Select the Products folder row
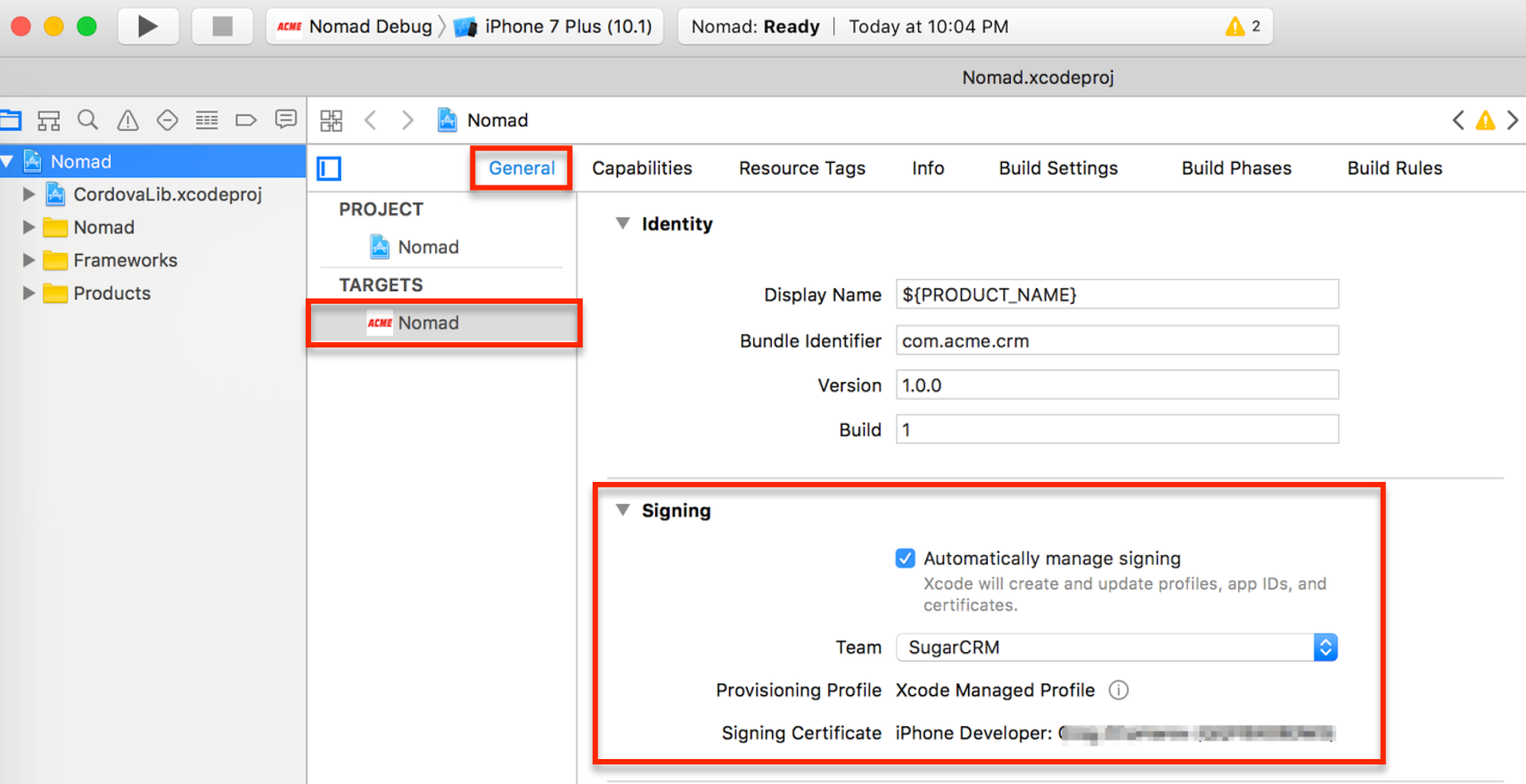 (x=152, y=293)
